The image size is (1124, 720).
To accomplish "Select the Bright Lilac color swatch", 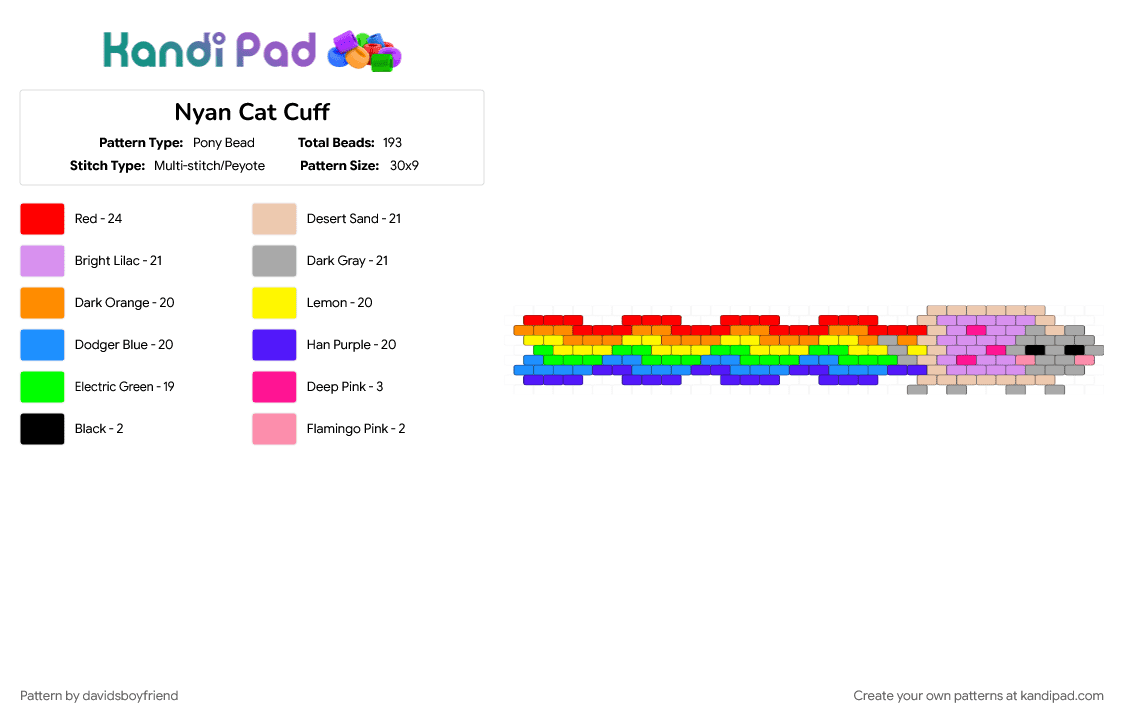I will coord(42,261).
